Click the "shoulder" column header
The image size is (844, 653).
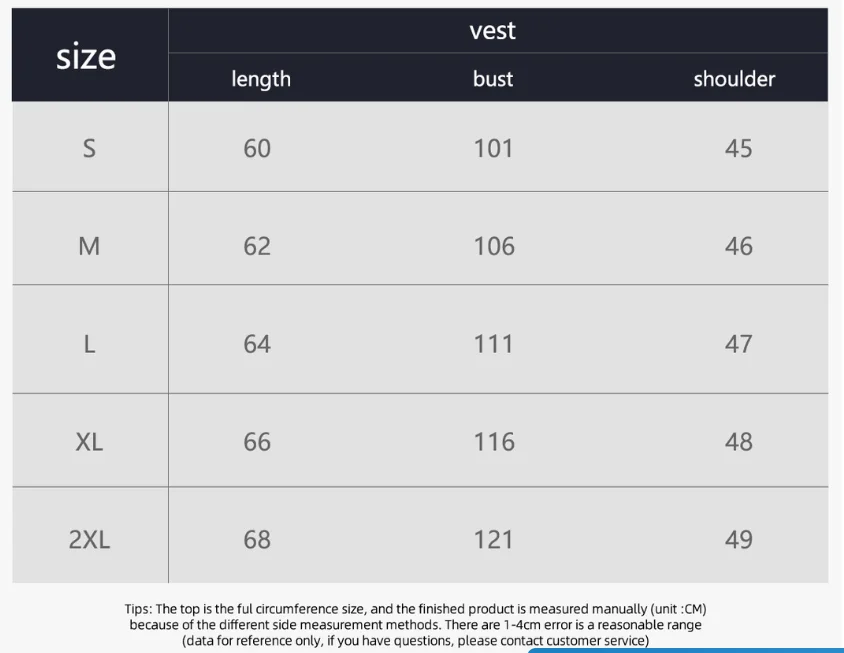pos(734,79)
